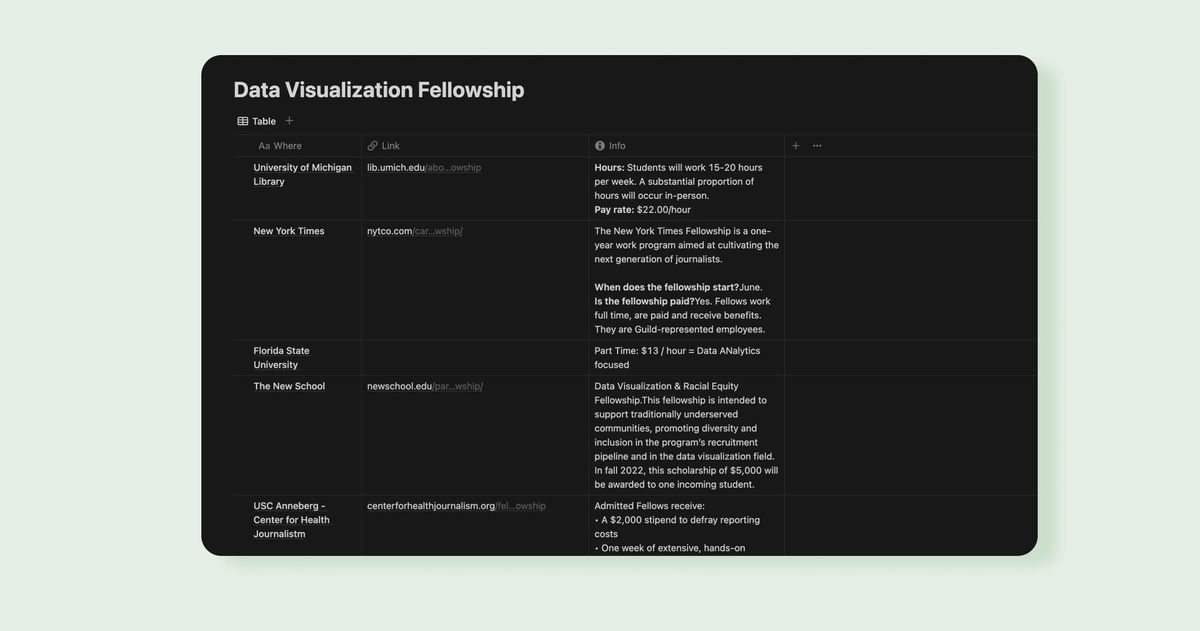Add a new property with the plus icon
Viewport: 1200px width, 631px height.
coord(795,145)
